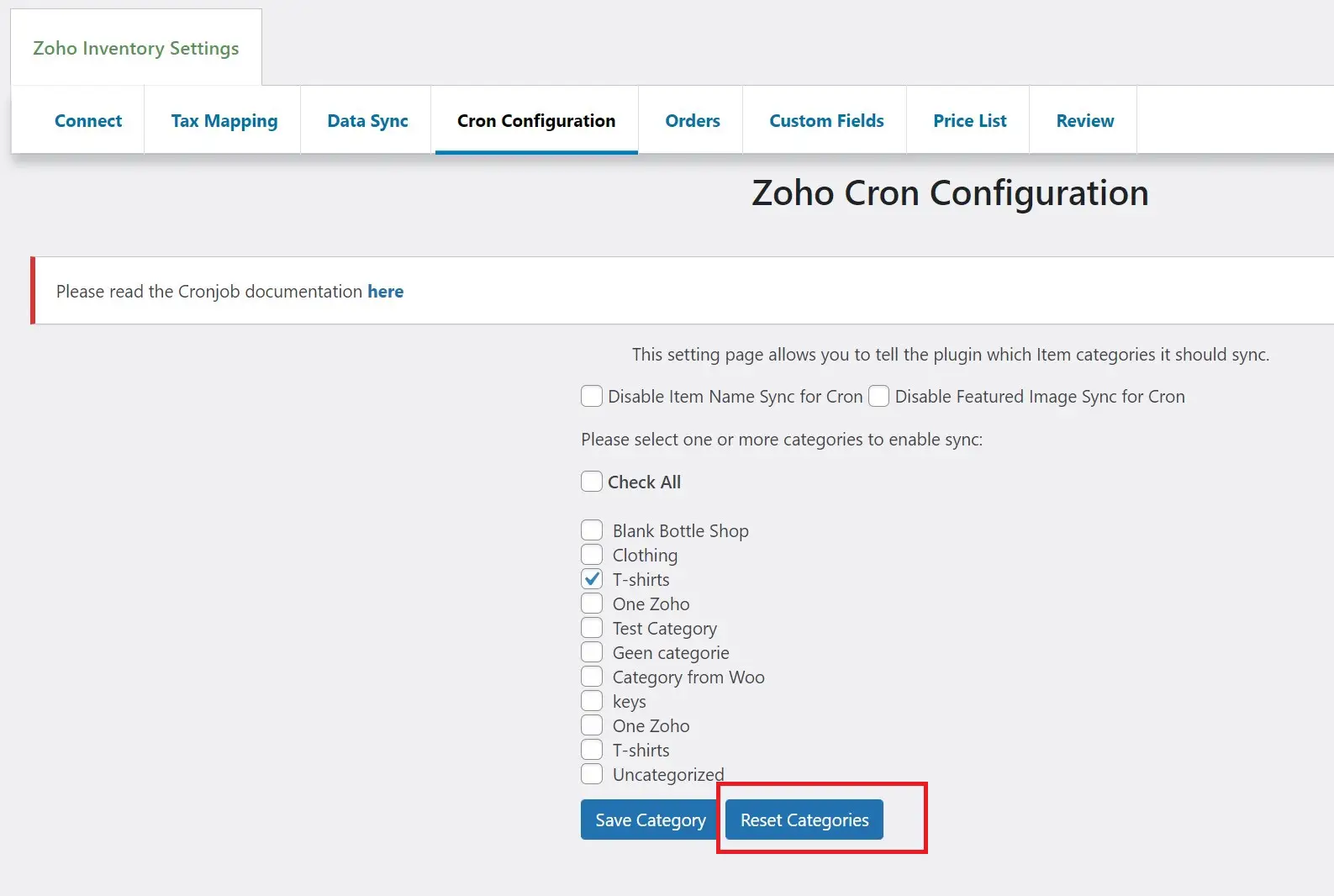Switch to the Orders tab
1334x896 pixels.
tap(692, 120)
